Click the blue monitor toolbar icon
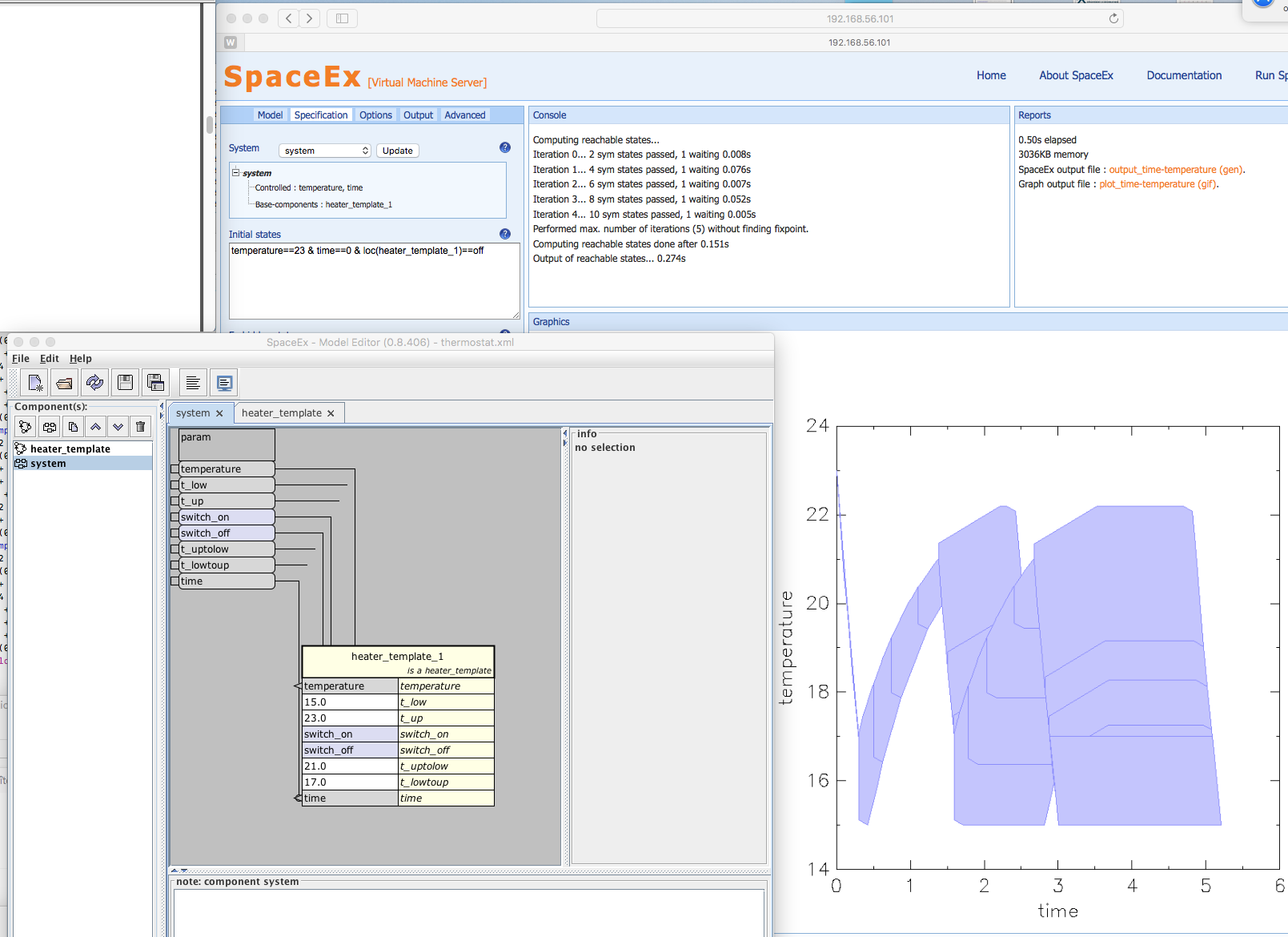 tap(224, 383)
